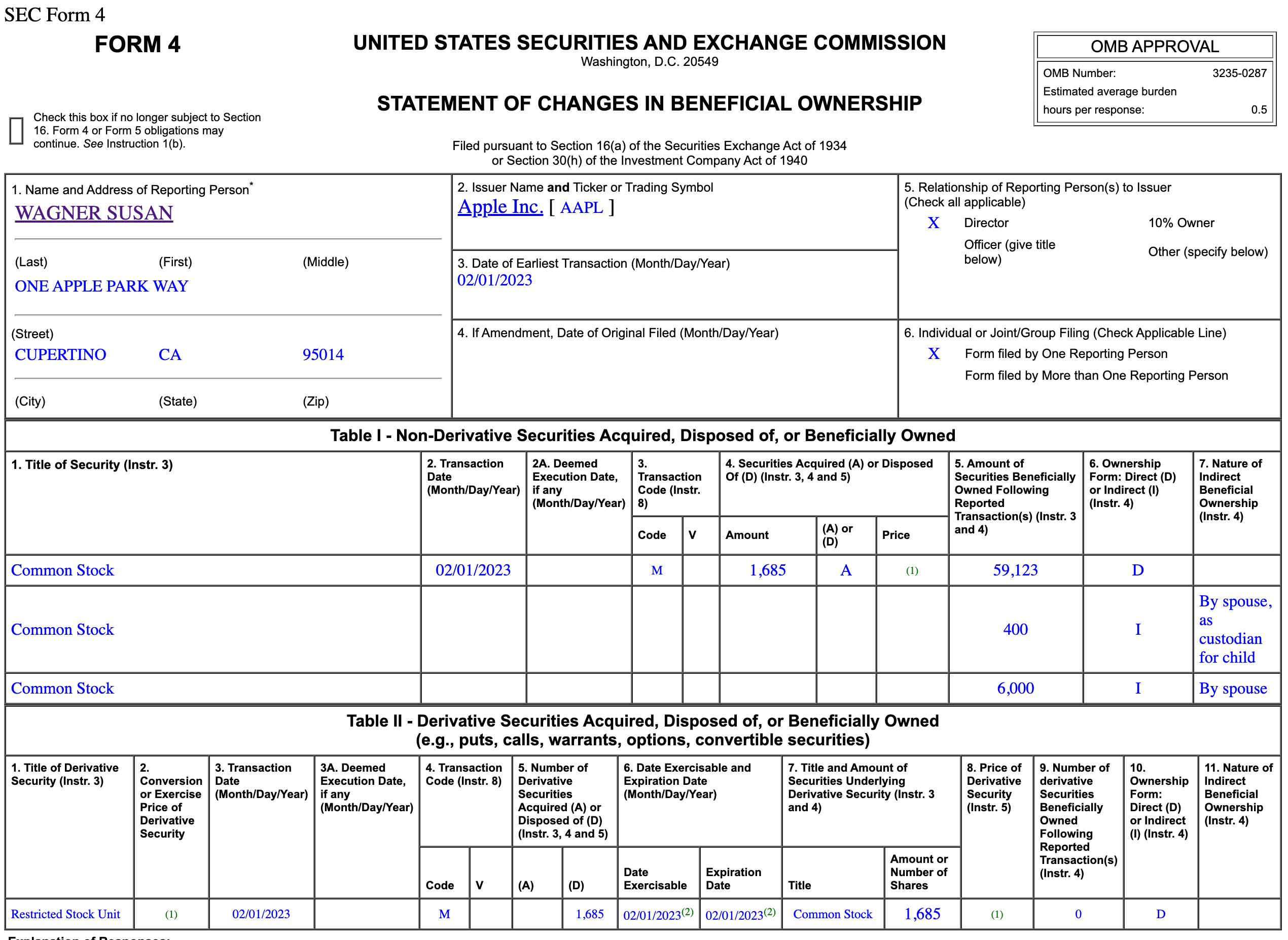The height and width of the screenshot is (940, 1288).
Task: Click the 59,123 beneficially owned amount
Action: pyautogui.click(x=1015, y=570)
